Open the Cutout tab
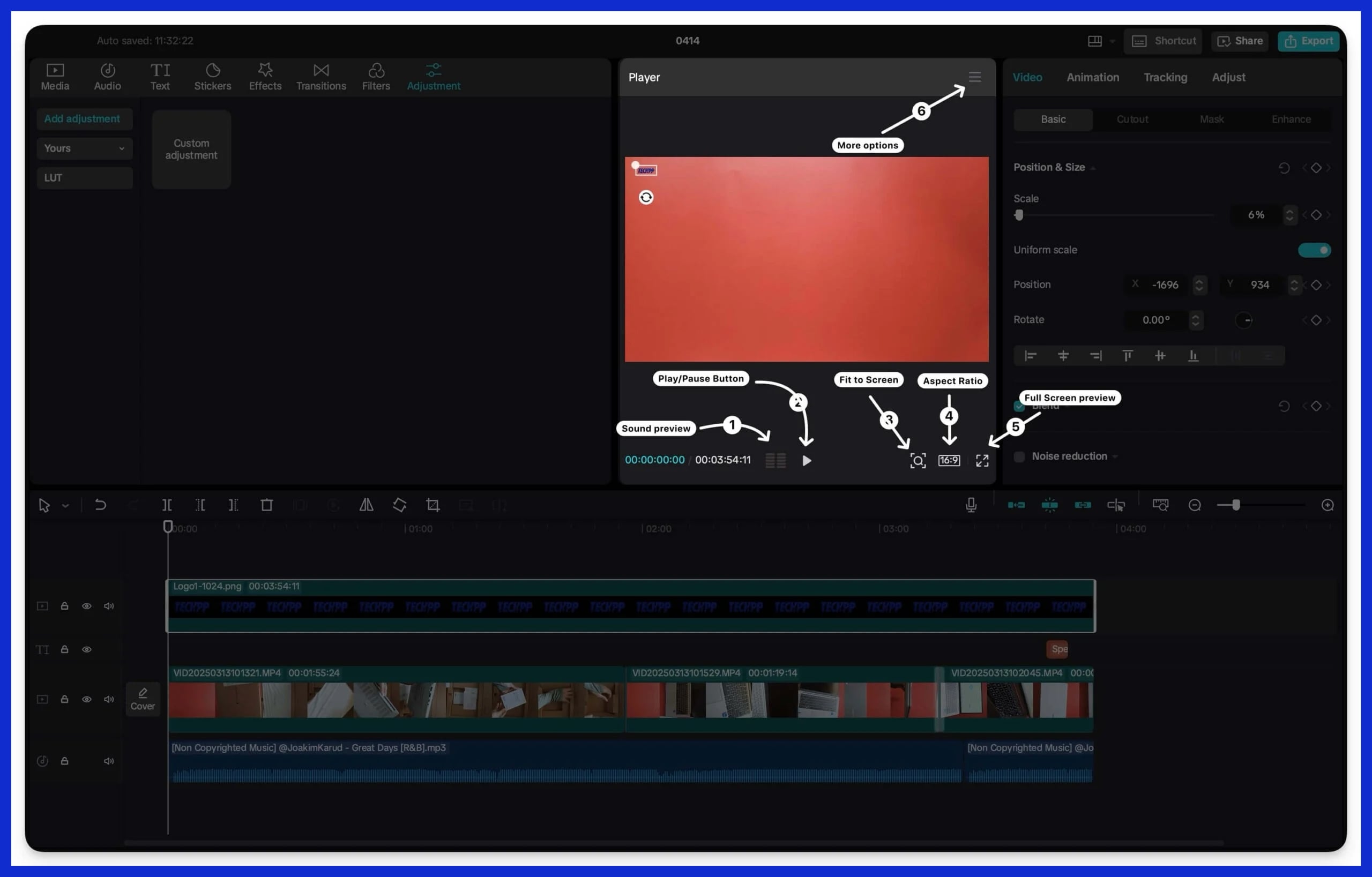1372x877 pixels. 1132,119
